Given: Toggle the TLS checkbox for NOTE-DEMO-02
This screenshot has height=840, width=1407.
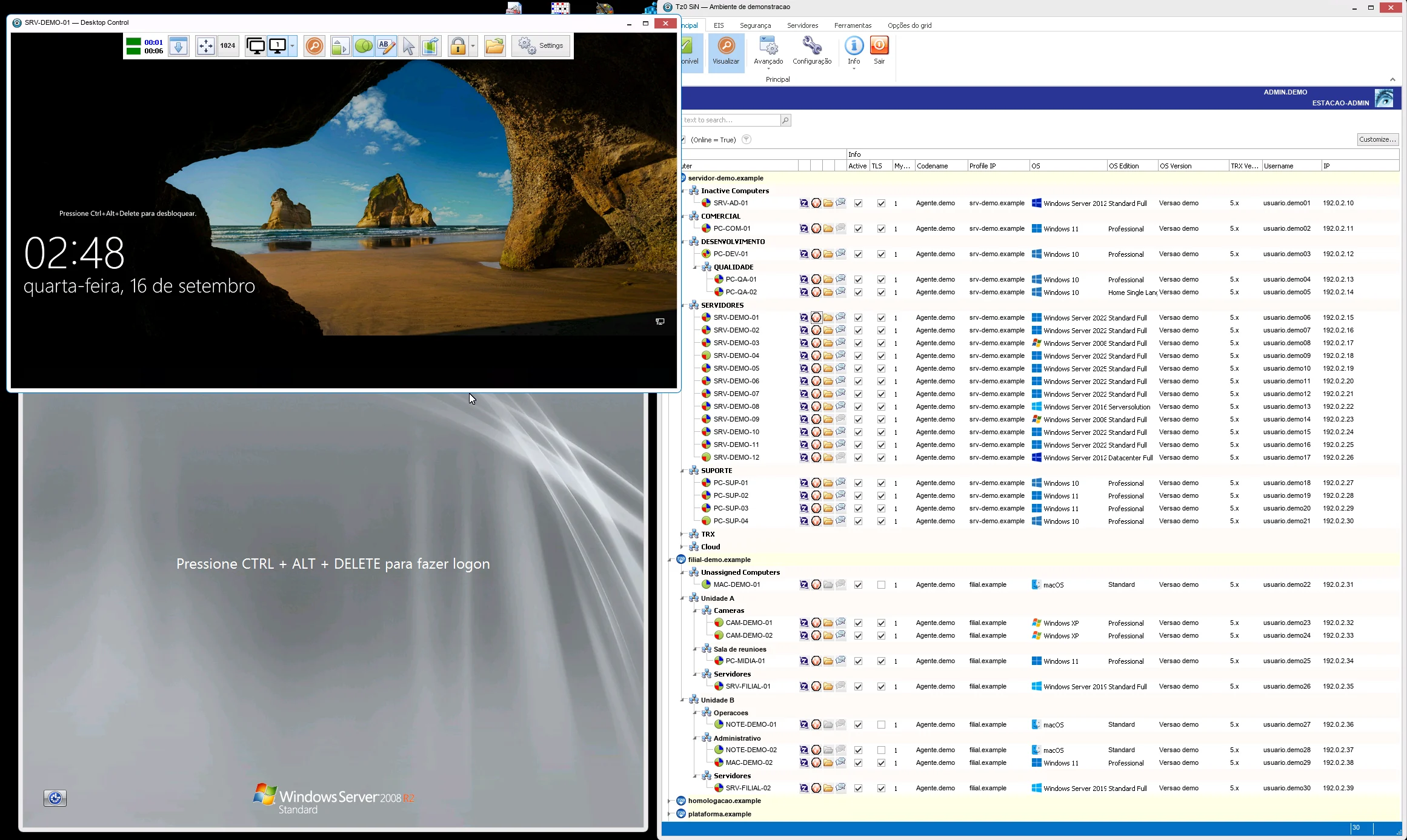Looking at the screenshot, I should tap(881, 750).
